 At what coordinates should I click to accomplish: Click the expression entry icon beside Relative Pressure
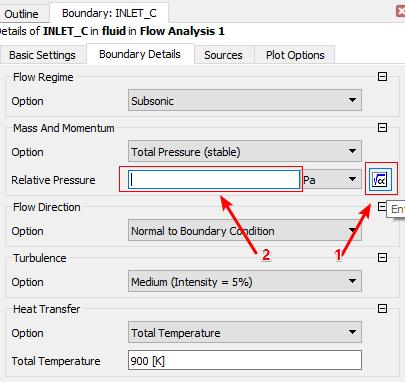[380, 180]
